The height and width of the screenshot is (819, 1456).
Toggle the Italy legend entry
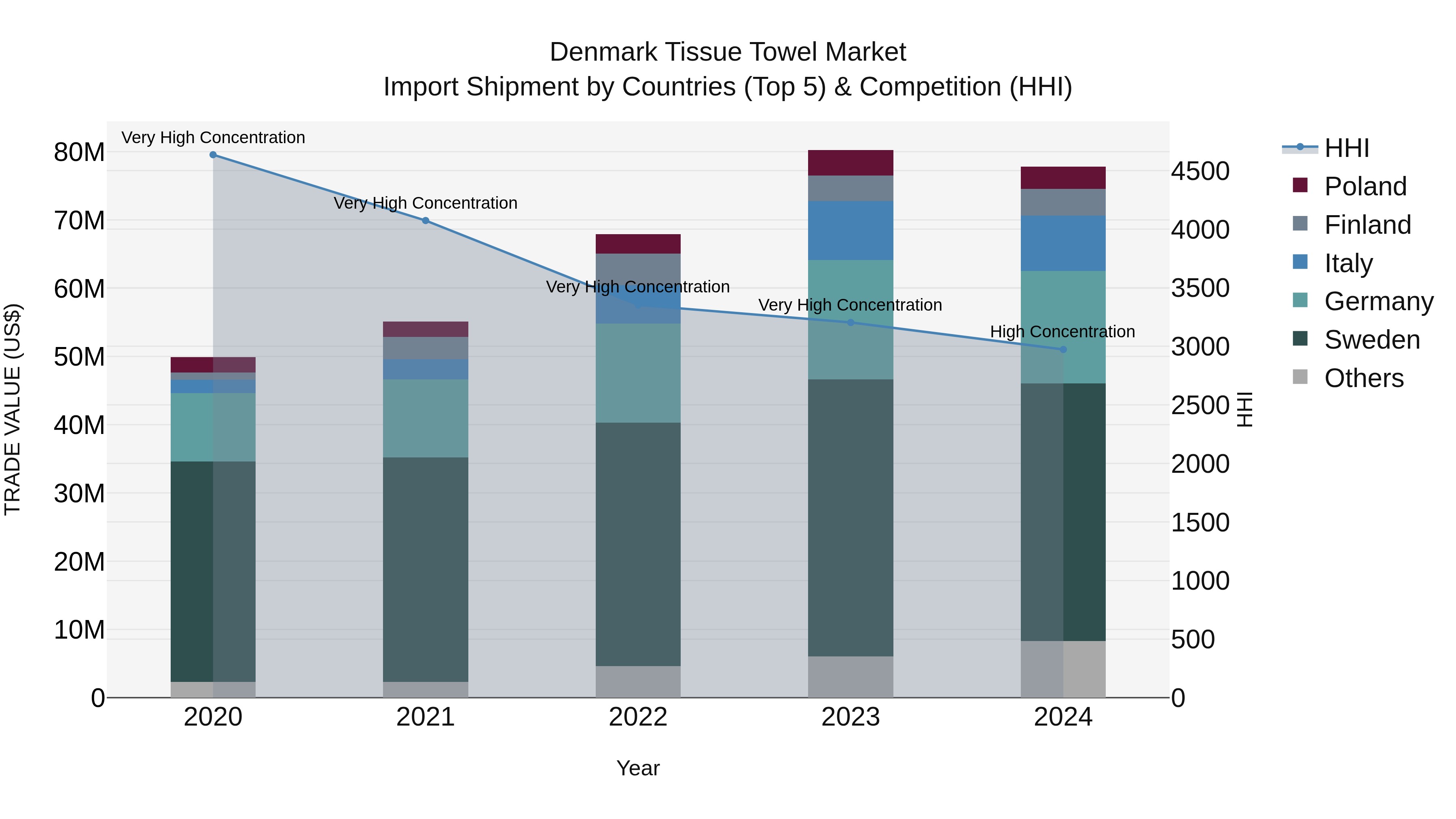[x=1332, y=263]
